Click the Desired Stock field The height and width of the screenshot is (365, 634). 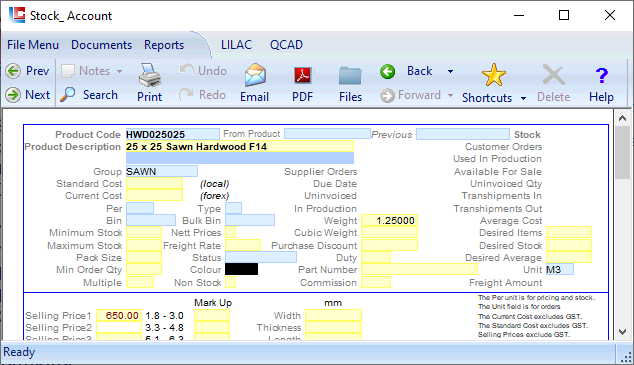click(569, 245)
